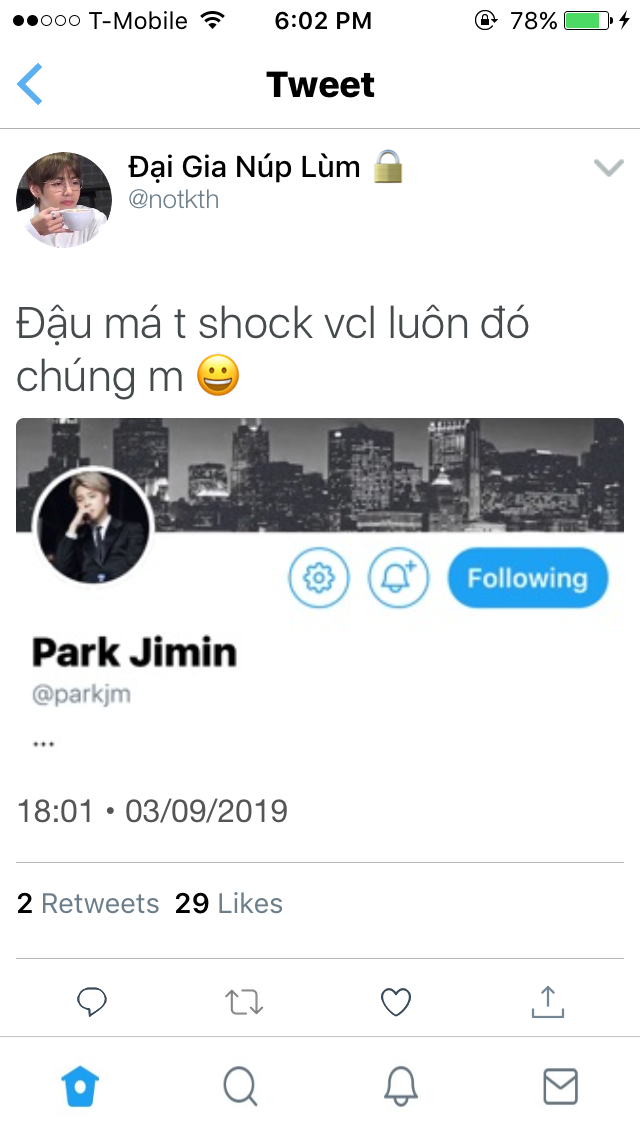
Task: Open the Messages envelope tab
Action: (x=560, y=1087)
